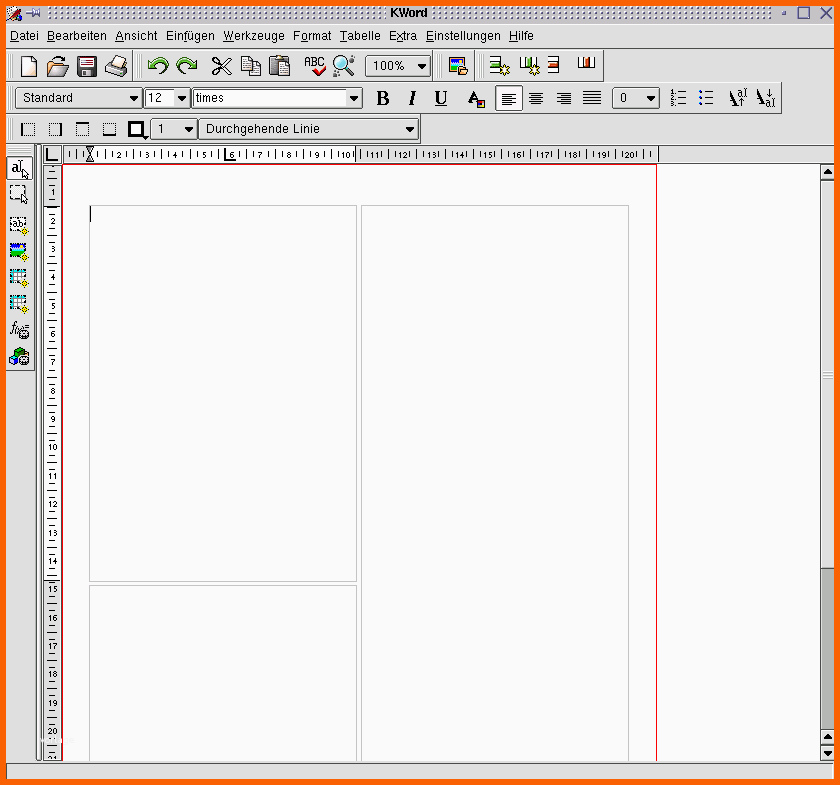Screen dimensions: 840x785
Task: Insert a formula frame from sidebar
Action: pyautogui.click(x=20, y=330)
